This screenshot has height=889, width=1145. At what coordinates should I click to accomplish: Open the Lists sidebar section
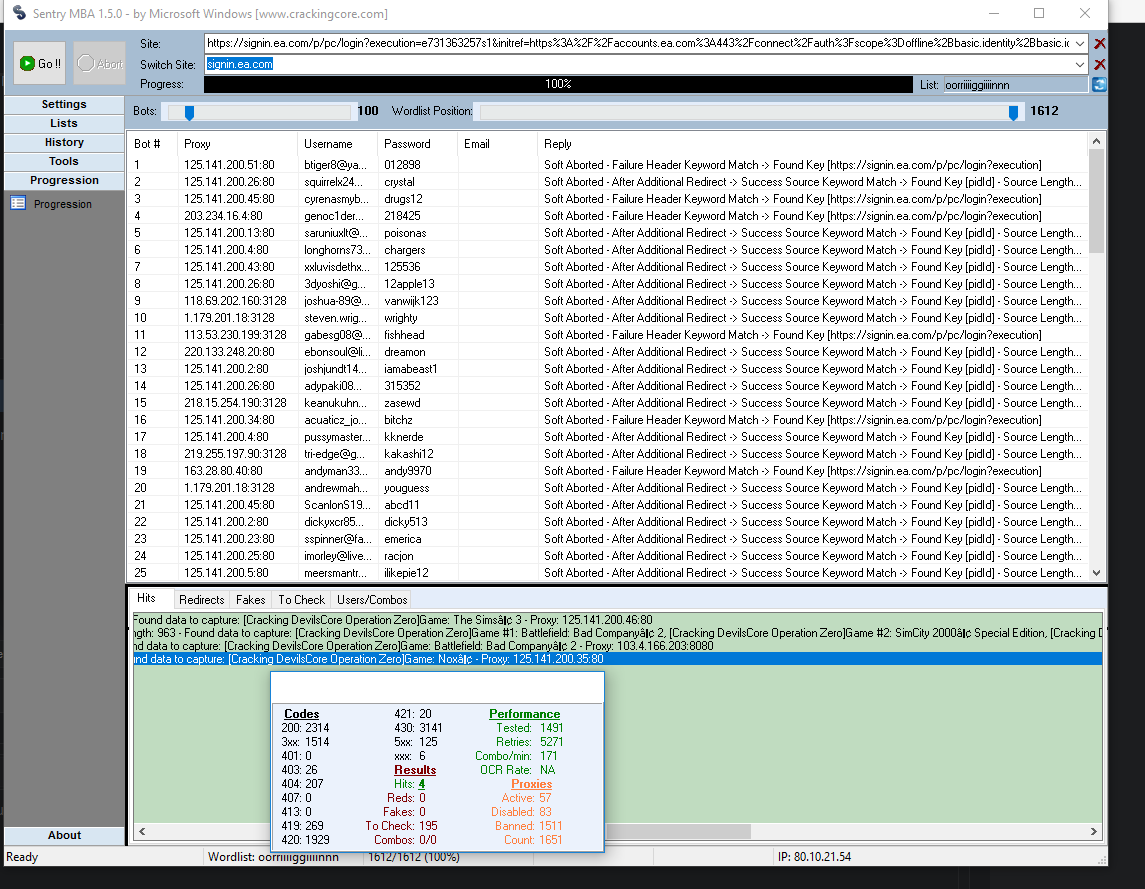point(64,123)
